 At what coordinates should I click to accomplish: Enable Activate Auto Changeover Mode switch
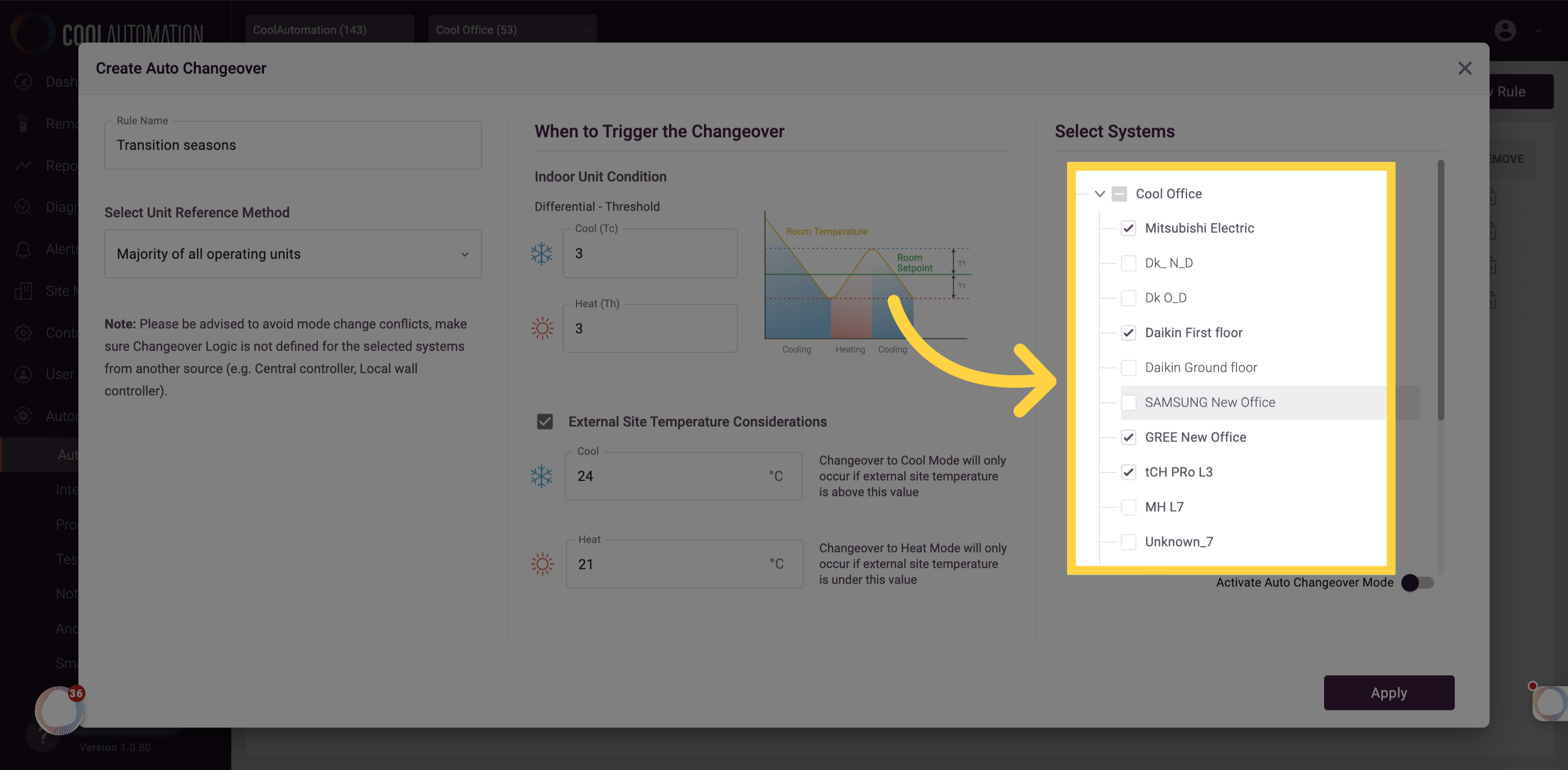tap(1417, 583)
